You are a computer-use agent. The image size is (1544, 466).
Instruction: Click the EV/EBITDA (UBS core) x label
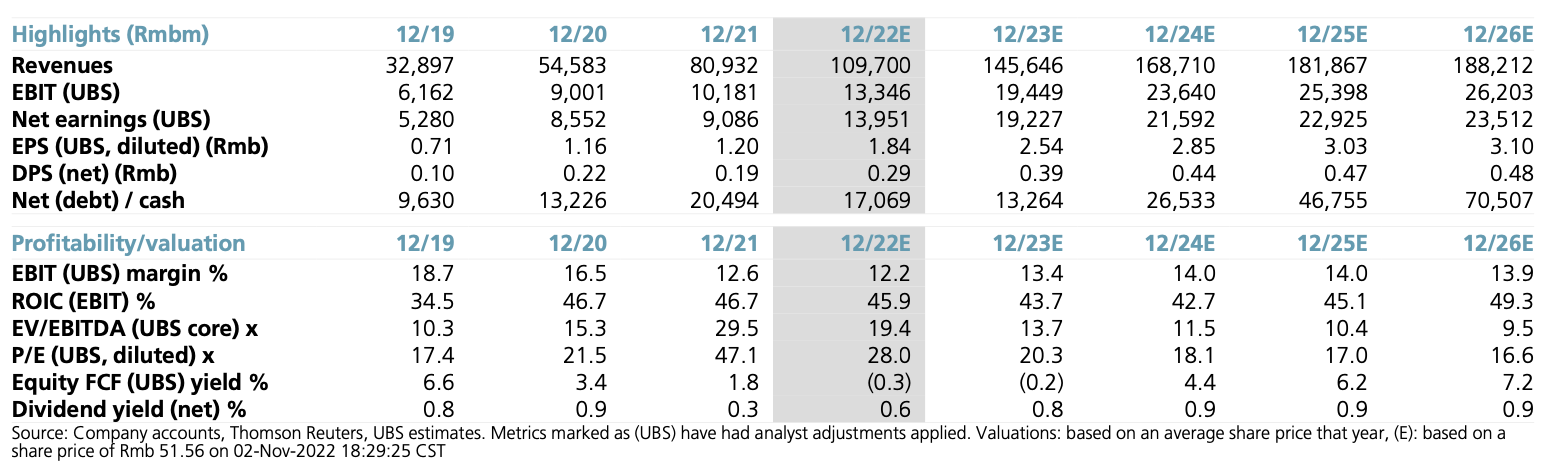click(135, 328)
